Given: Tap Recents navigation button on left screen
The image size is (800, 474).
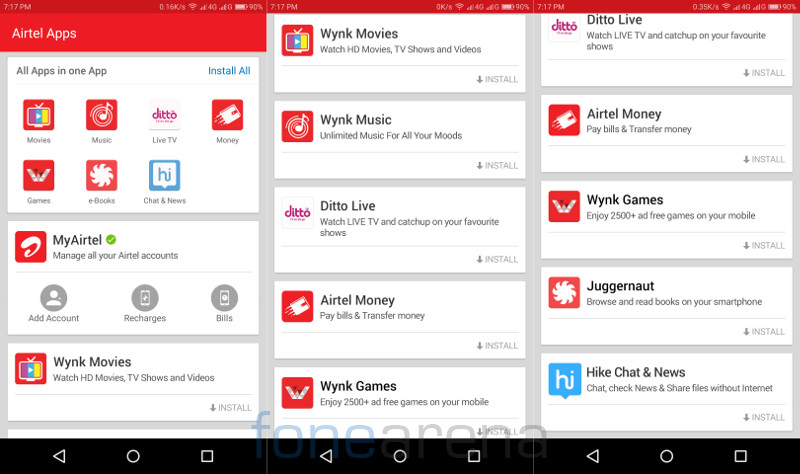Looking at the screenshot, I should 207,456.
